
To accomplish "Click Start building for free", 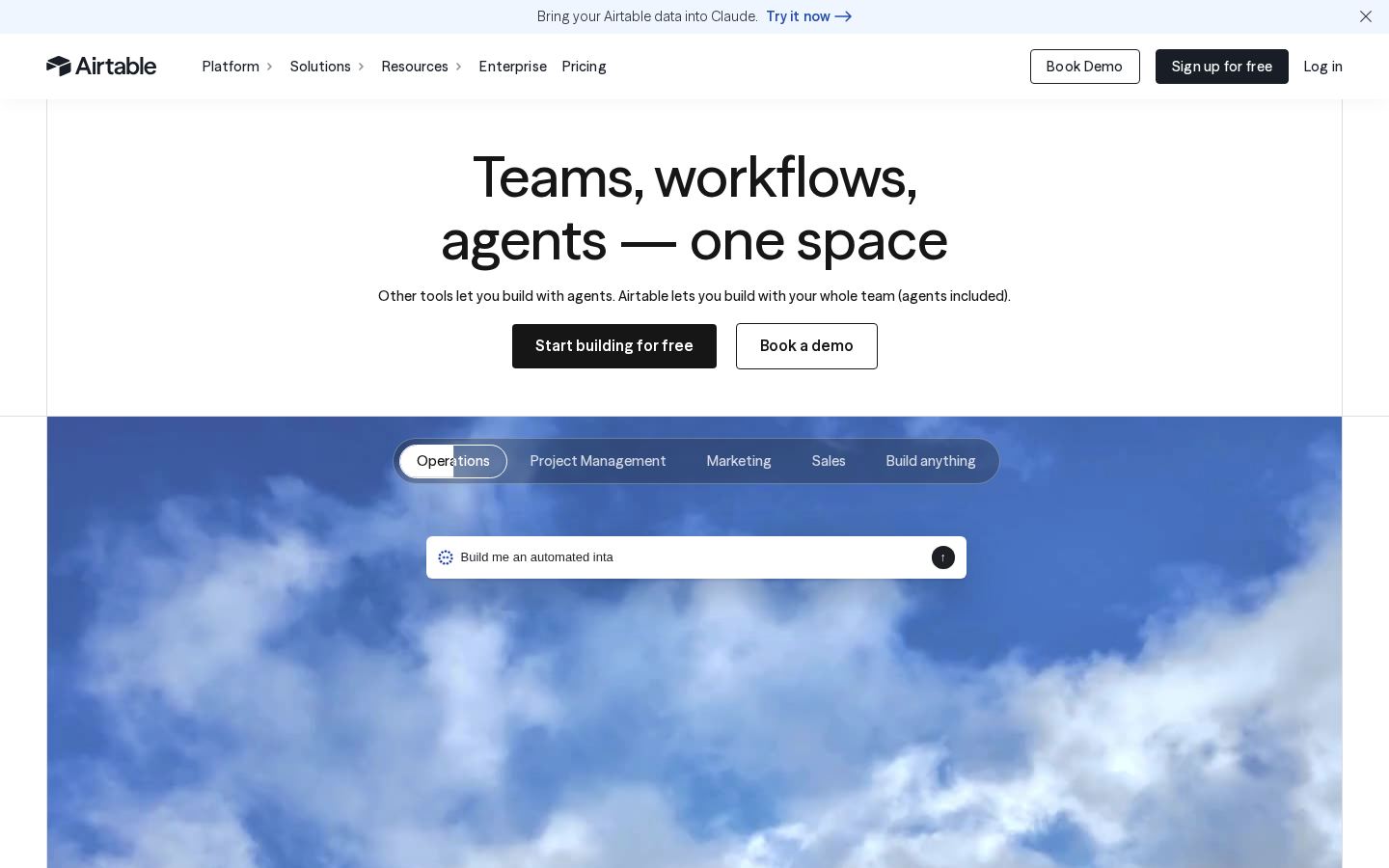I will click(614, 346).
